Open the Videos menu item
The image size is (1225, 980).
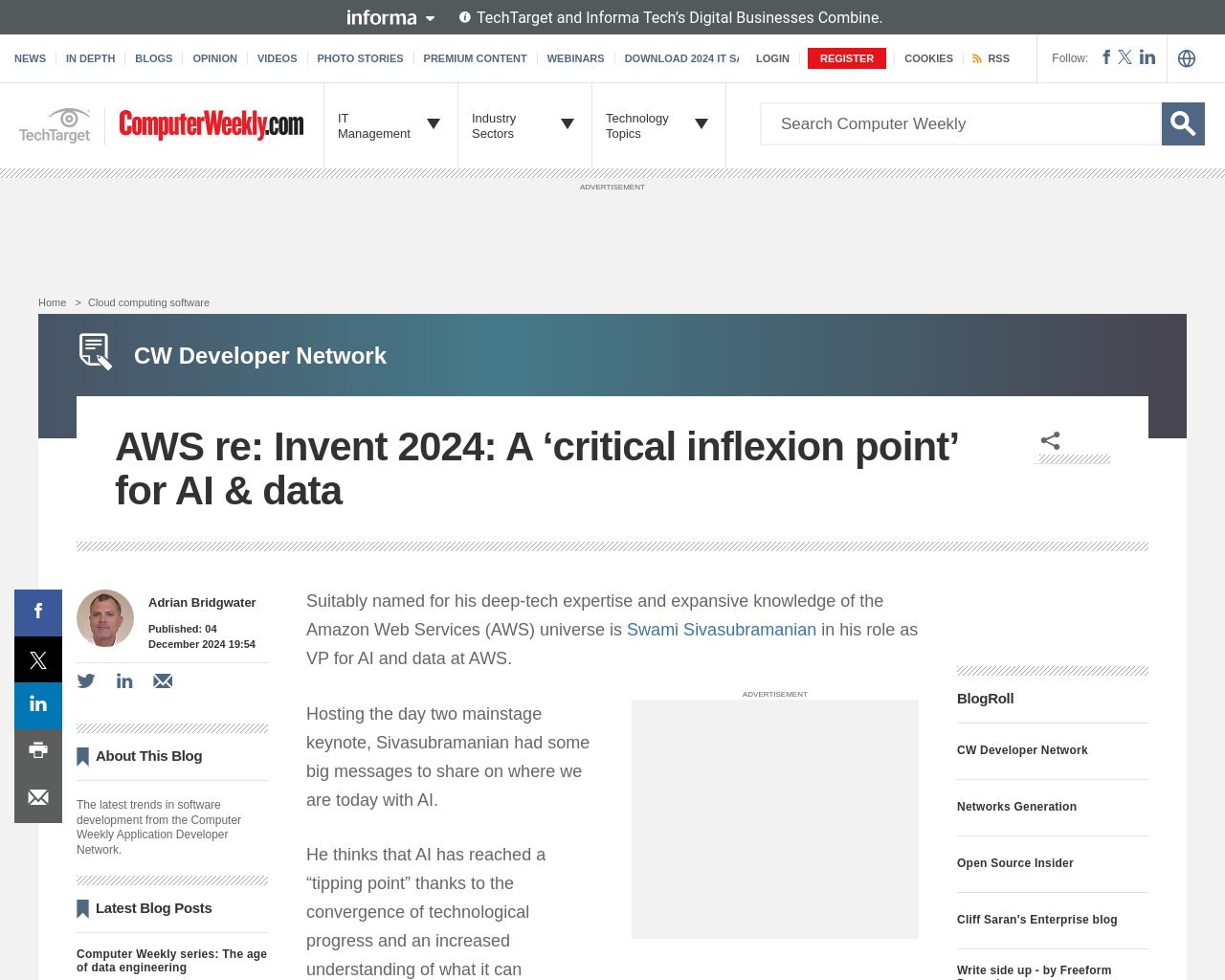(277, 58)
